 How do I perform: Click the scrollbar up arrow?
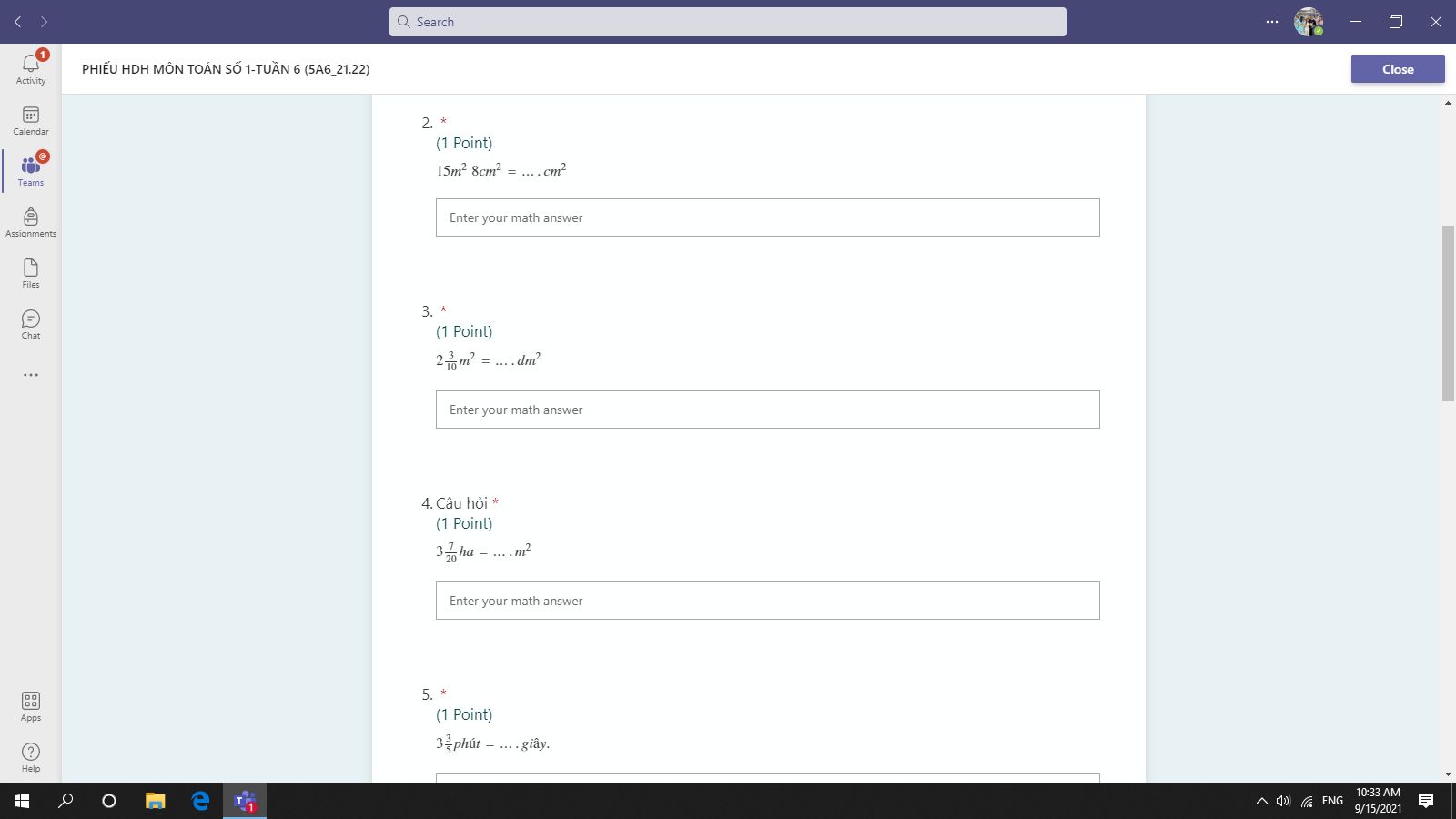[x=1448, y=103]
